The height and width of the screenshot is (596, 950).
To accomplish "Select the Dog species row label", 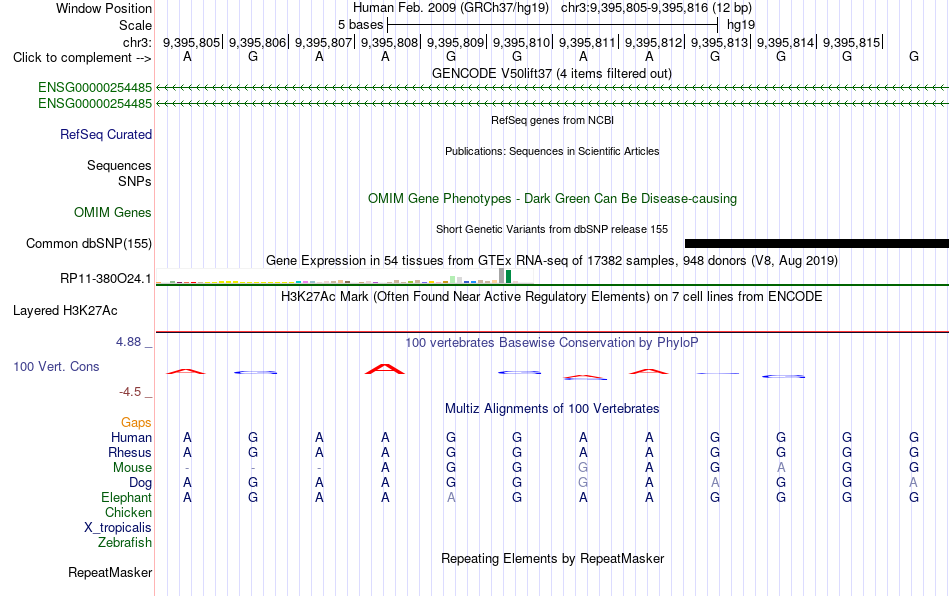I will [141, 483].
